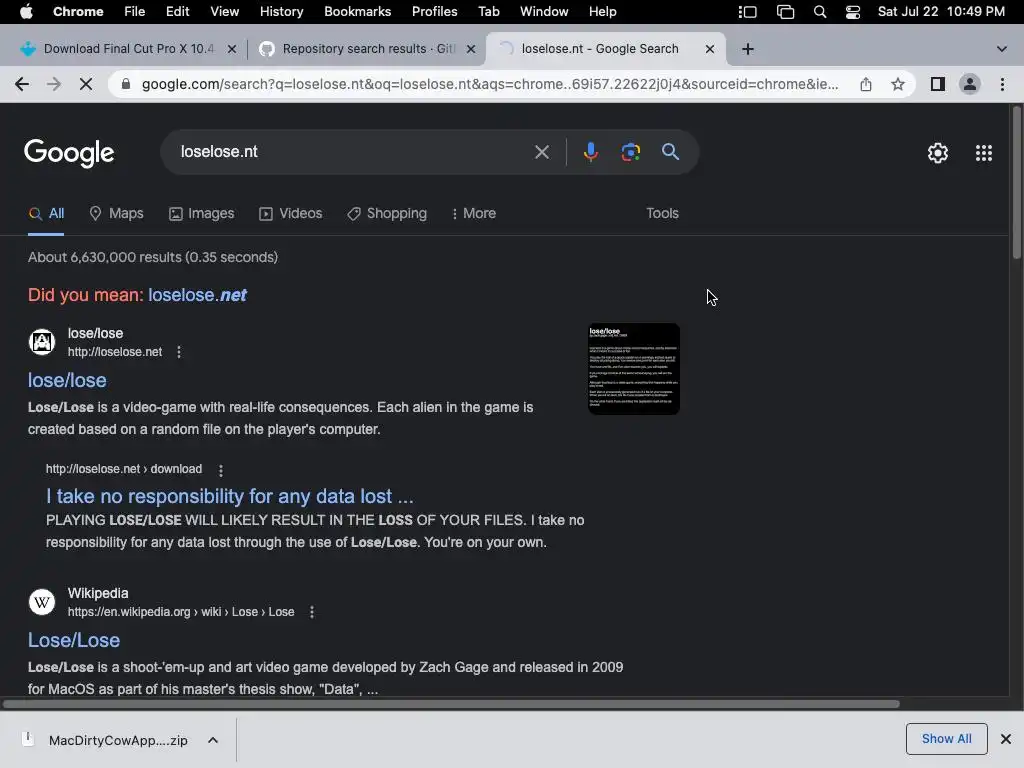This screenshot has width=1024, height=768.
Task: Open the File menu
Action: pos(135,12)
